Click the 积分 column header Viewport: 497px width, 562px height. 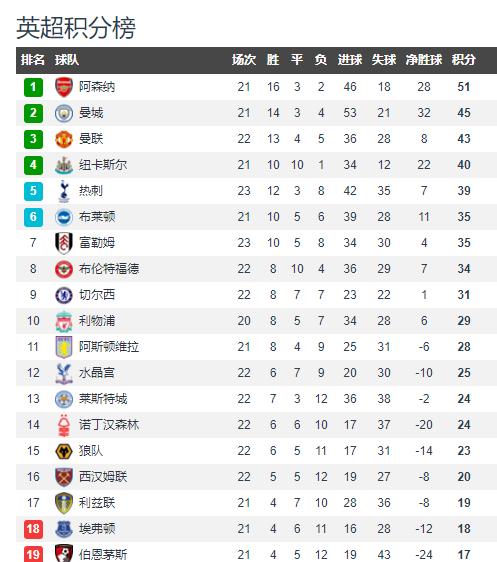464,59
